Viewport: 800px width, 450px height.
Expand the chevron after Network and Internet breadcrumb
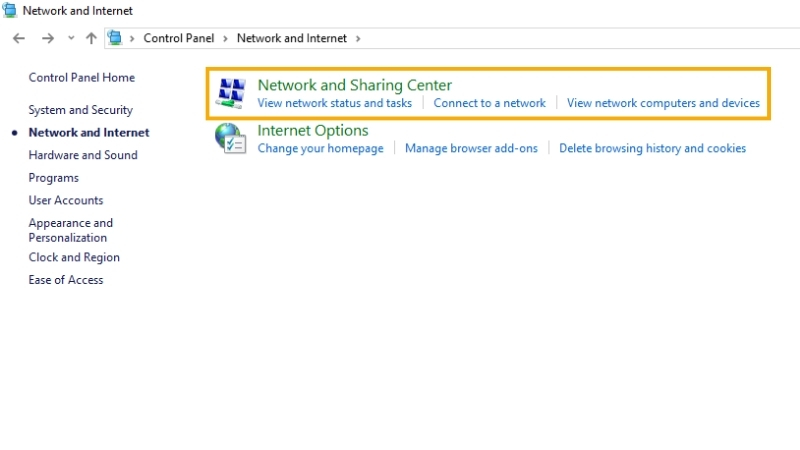coord(358,39)
